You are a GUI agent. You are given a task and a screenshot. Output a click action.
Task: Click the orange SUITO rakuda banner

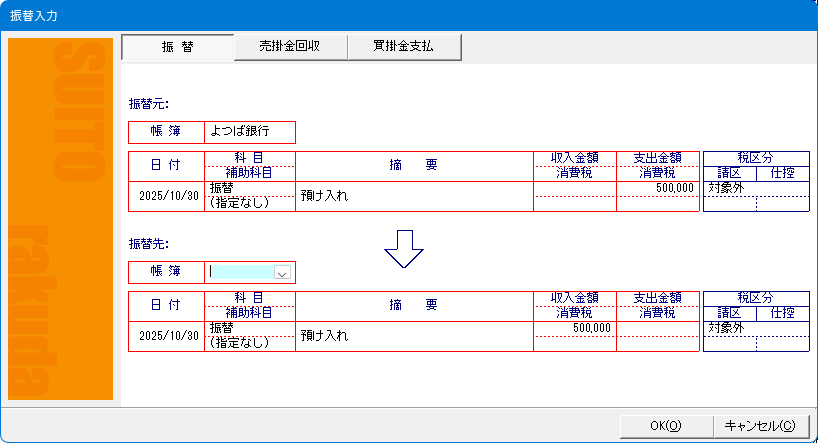coord(60,220)
